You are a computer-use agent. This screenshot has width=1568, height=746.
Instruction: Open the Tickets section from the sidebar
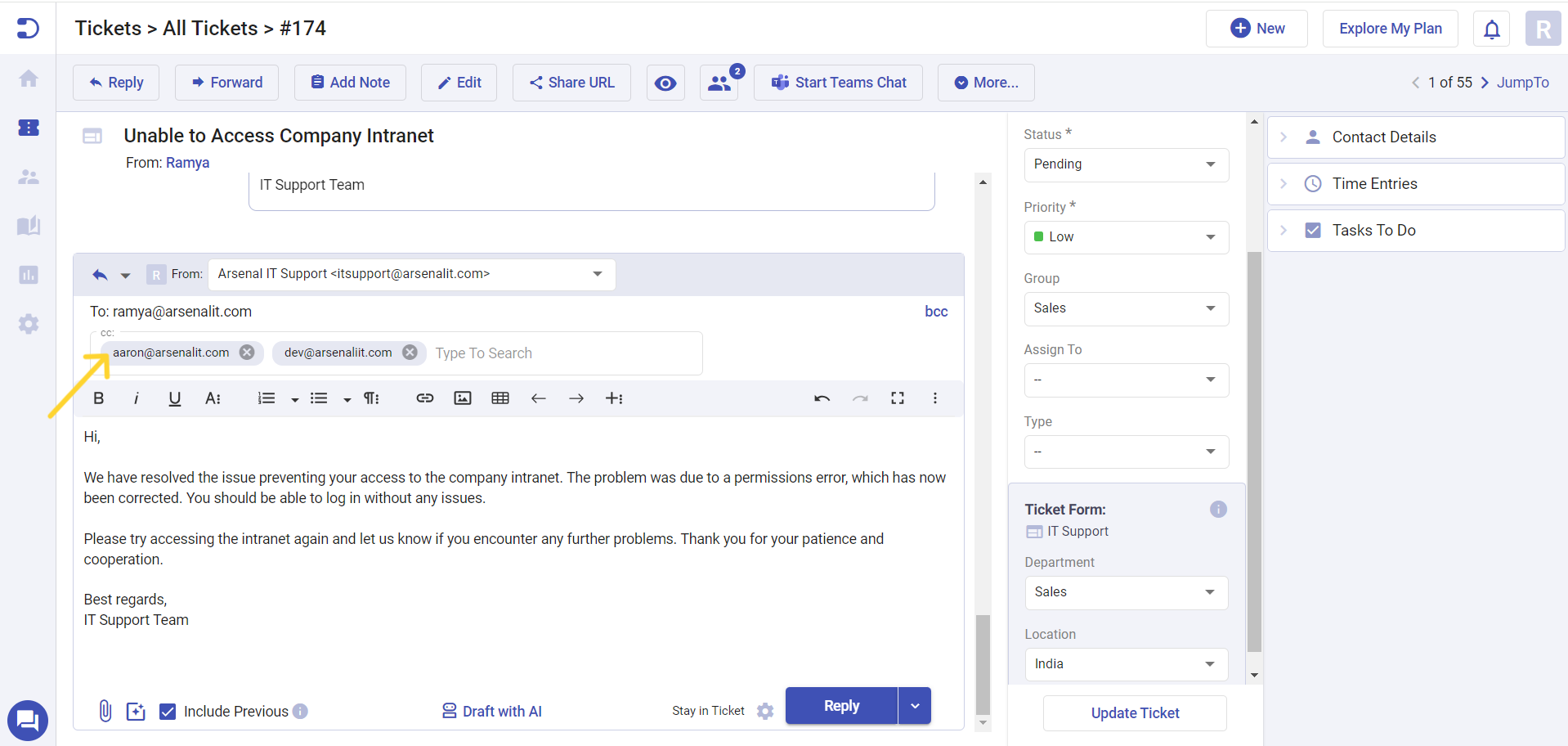(x=29, y=128)
